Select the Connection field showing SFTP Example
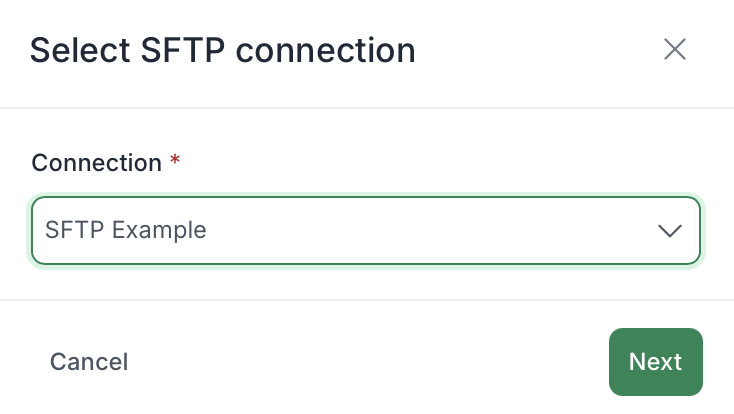Image resolution: width=734 pixels, height=414 pixels. coord(366,230)
